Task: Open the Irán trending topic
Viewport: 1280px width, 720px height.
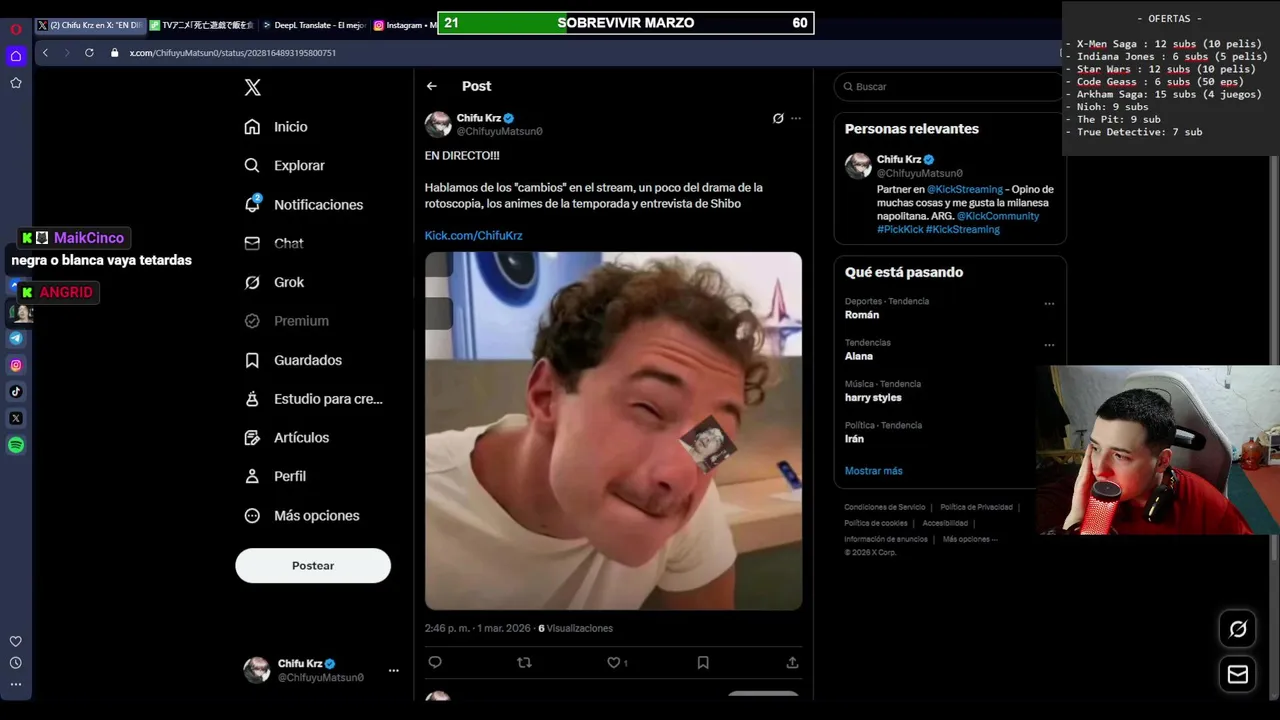Action: pos(854,439)
